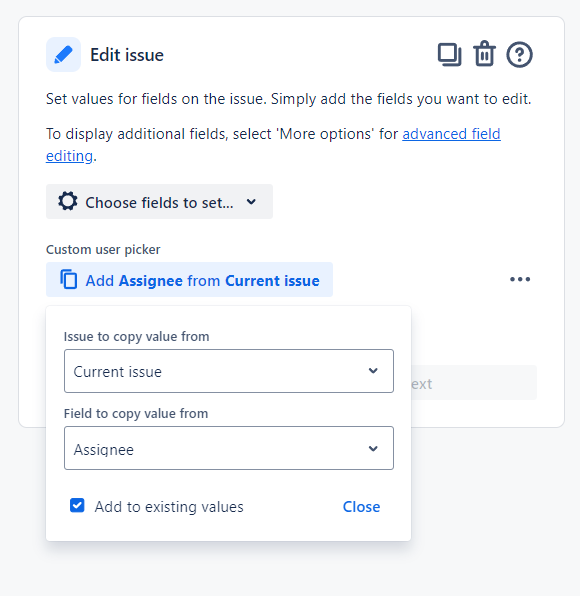Open the three-dot more options menu
Viewport: 580px width, 596px height.
coord(520,279)
